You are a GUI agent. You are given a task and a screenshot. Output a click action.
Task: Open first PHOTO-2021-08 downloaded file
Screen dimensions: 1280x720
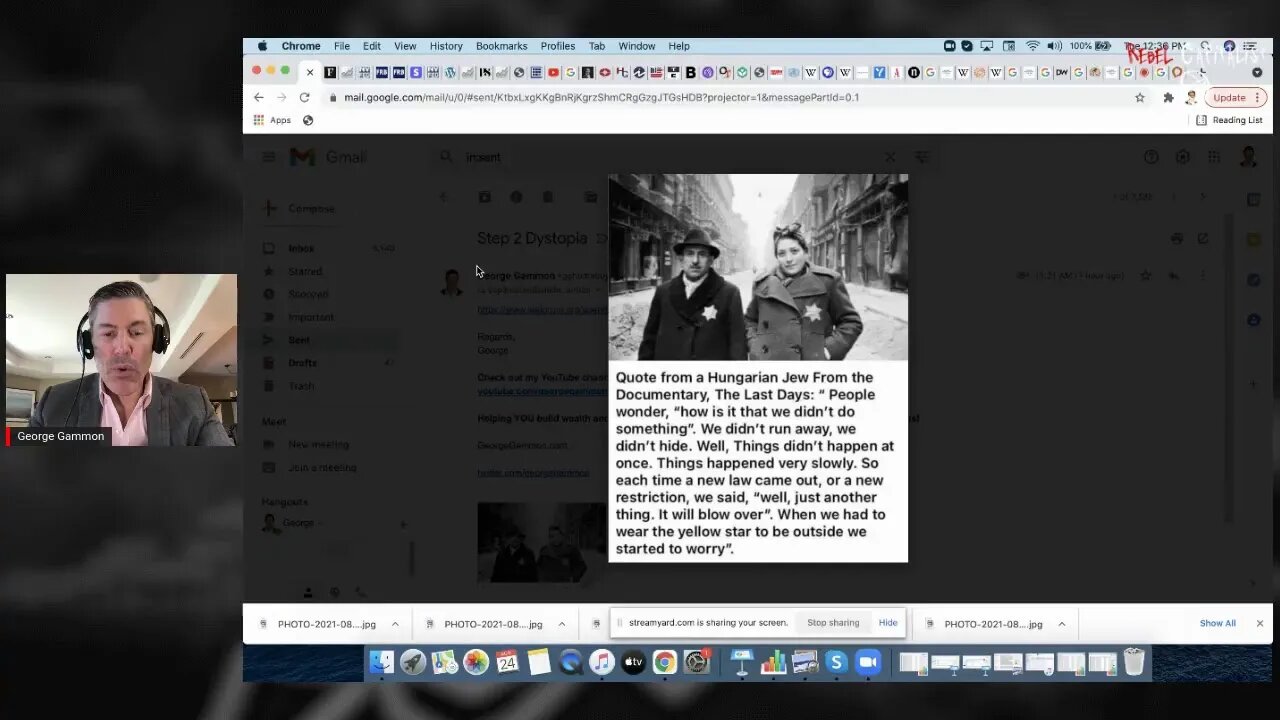pyautogui.click(x=326, y=624)
